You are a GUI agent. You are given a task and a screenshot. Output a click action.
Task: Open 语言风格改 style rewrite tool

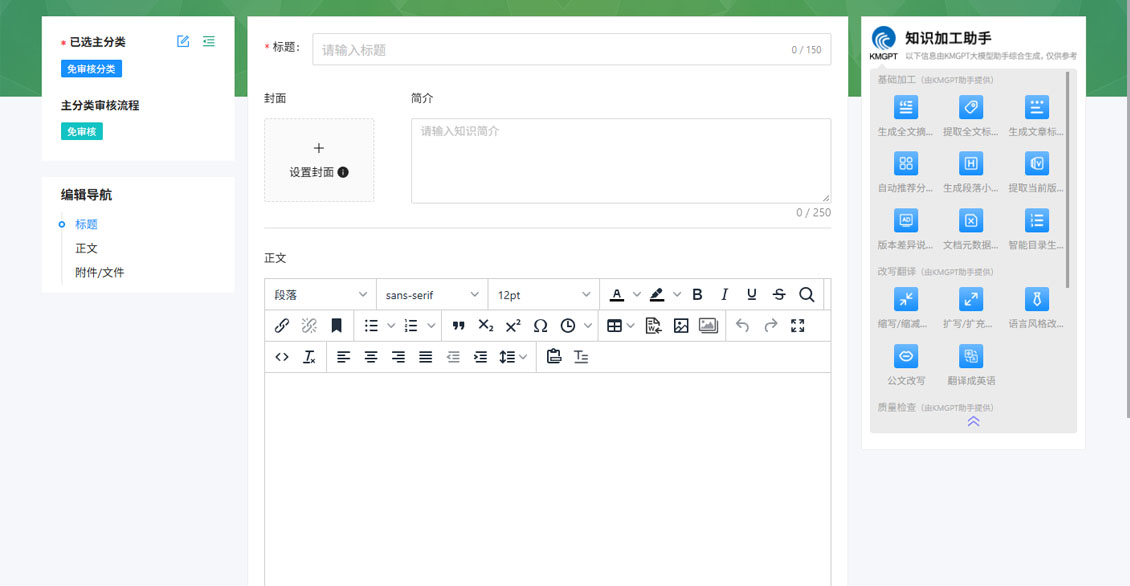click(x=1036, y=308)
